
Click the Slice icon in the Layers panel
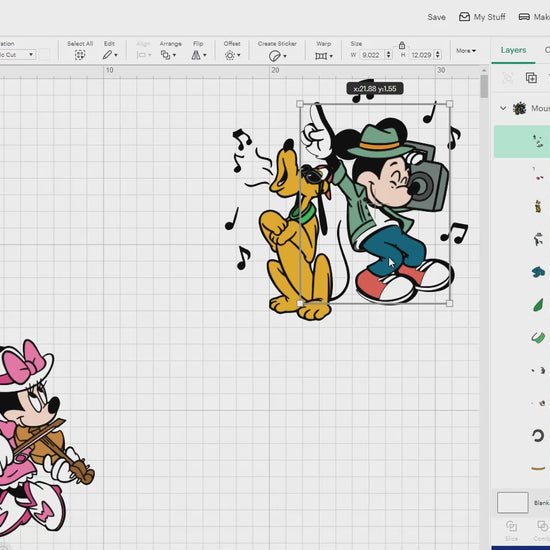point(511,526)
